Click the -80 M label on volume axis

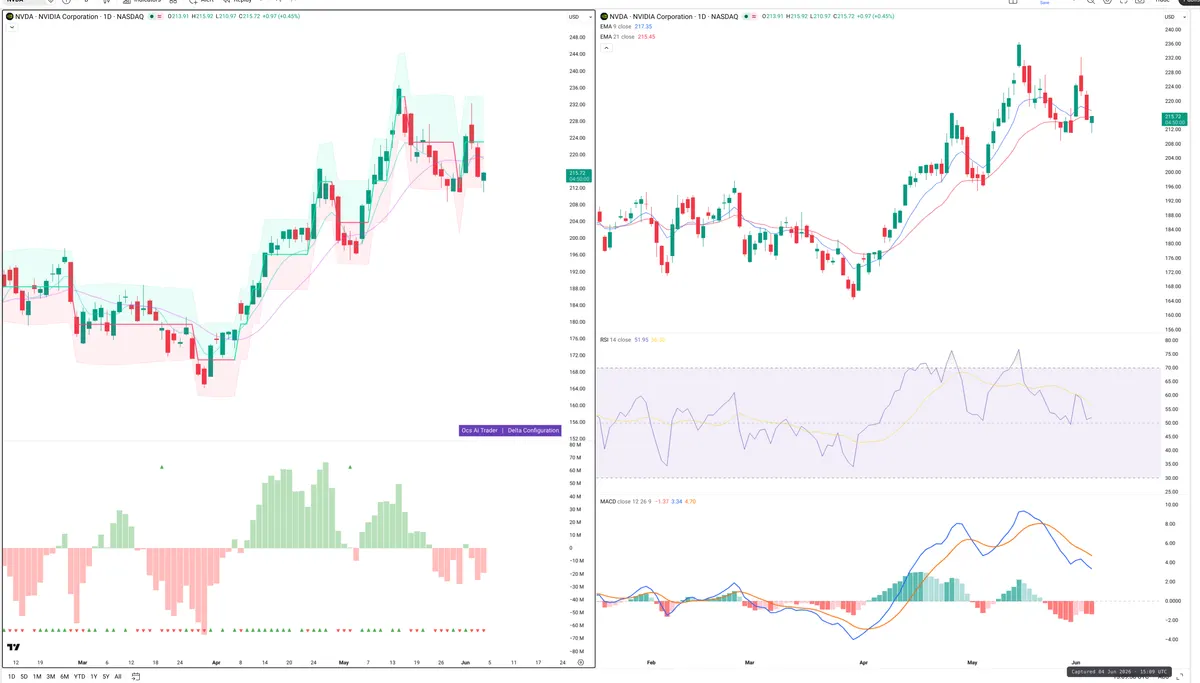[577, 651]
